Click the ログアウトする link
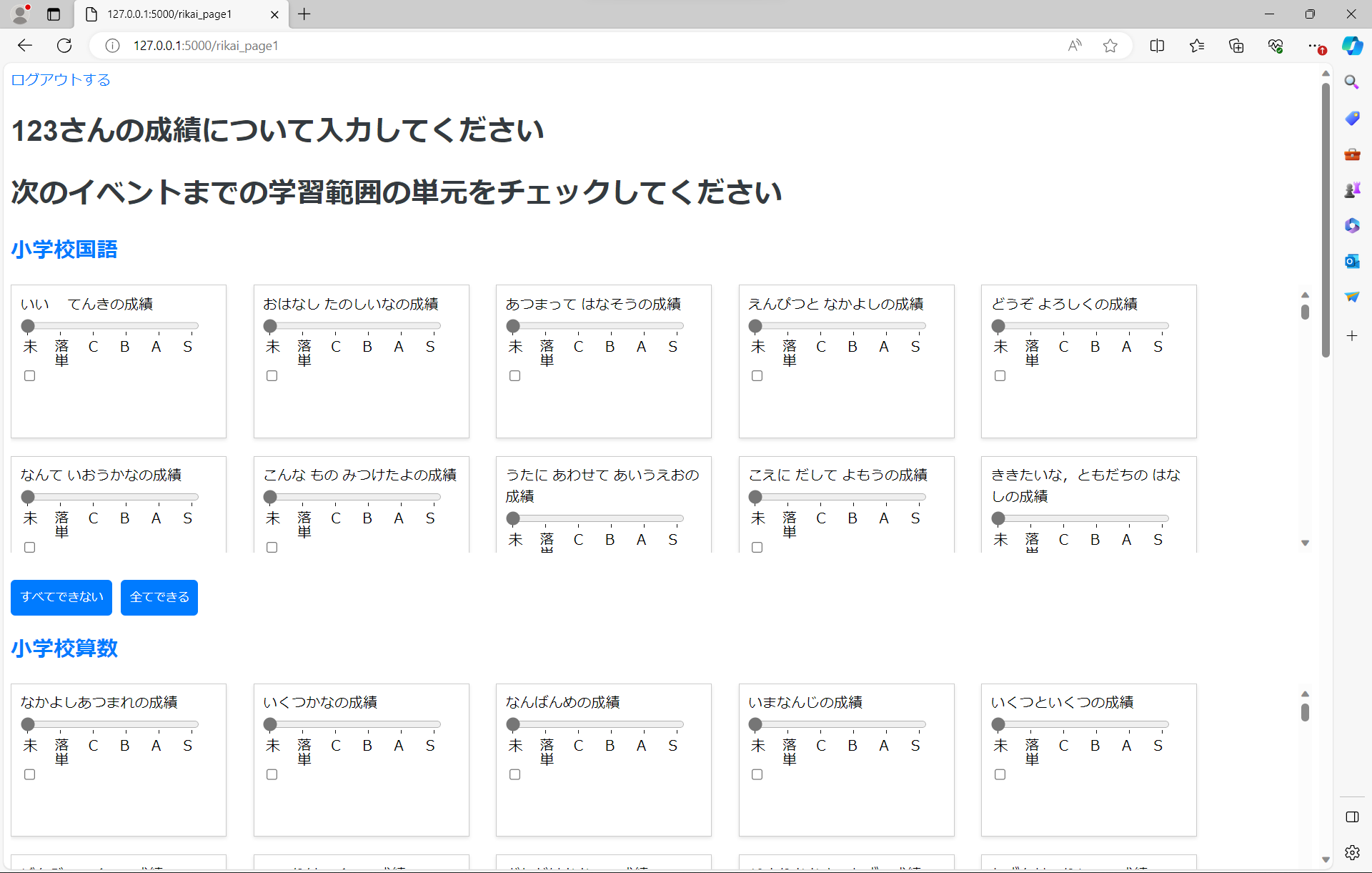1372x873 pixels. pos(61,79)
